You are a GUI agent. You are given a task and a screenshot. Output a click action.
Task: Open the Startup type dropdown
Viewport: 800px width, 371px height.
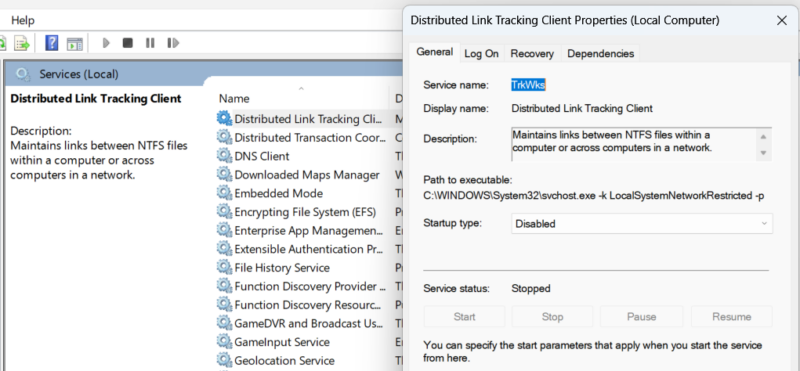[642, 224]
